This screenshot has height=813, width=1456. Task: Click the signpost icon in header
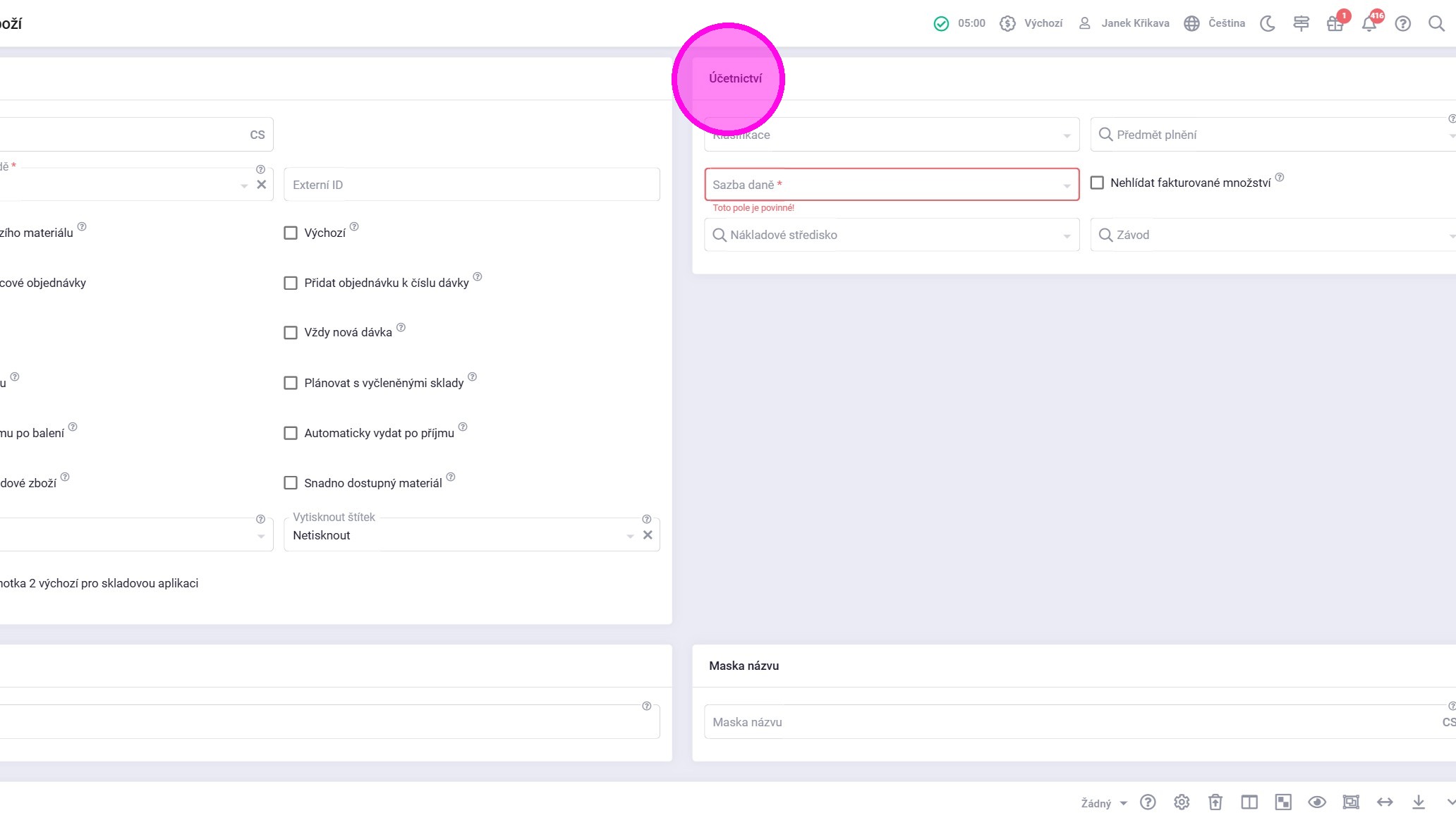tap(1301, 23)
